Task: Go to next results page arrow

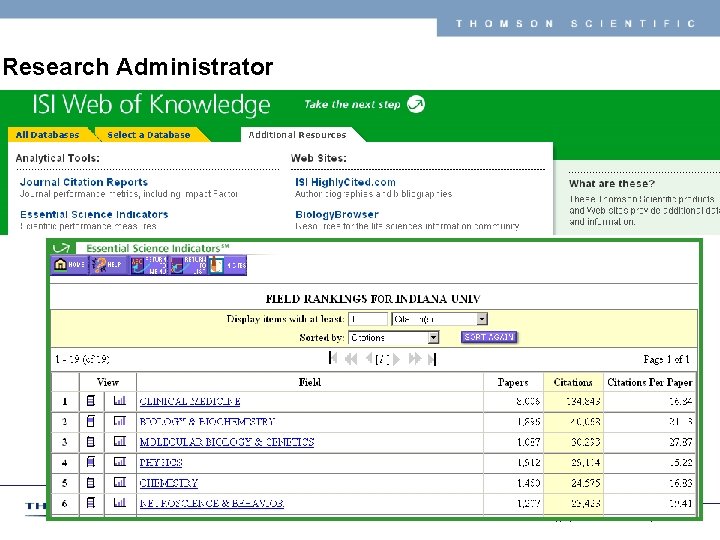Action: click(x=397, y=359)
